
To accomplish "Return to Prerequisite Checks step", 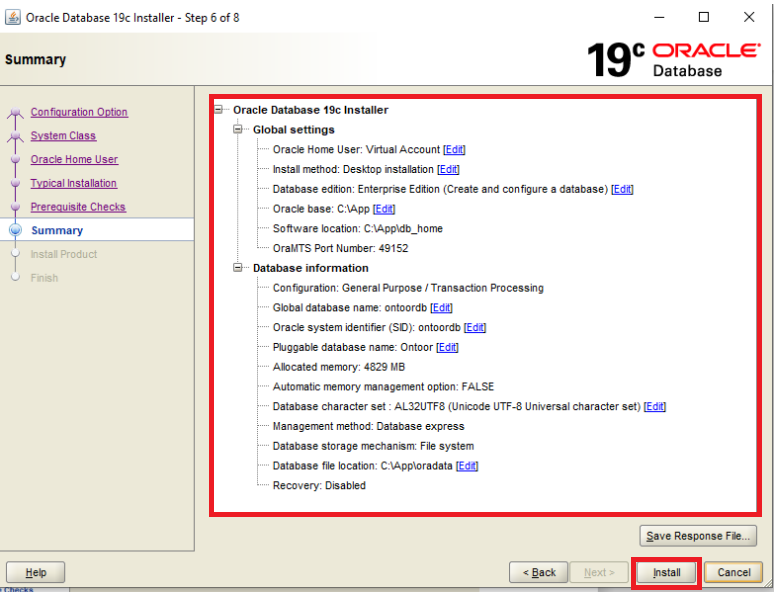I will 78,207.
